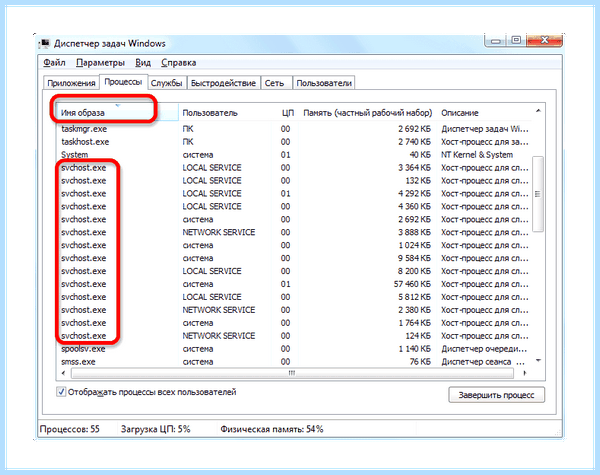This screenshot has width=600, height=475.
Task: Select svchost.exe row using 1 024 КБ
Action: (295, 245)
